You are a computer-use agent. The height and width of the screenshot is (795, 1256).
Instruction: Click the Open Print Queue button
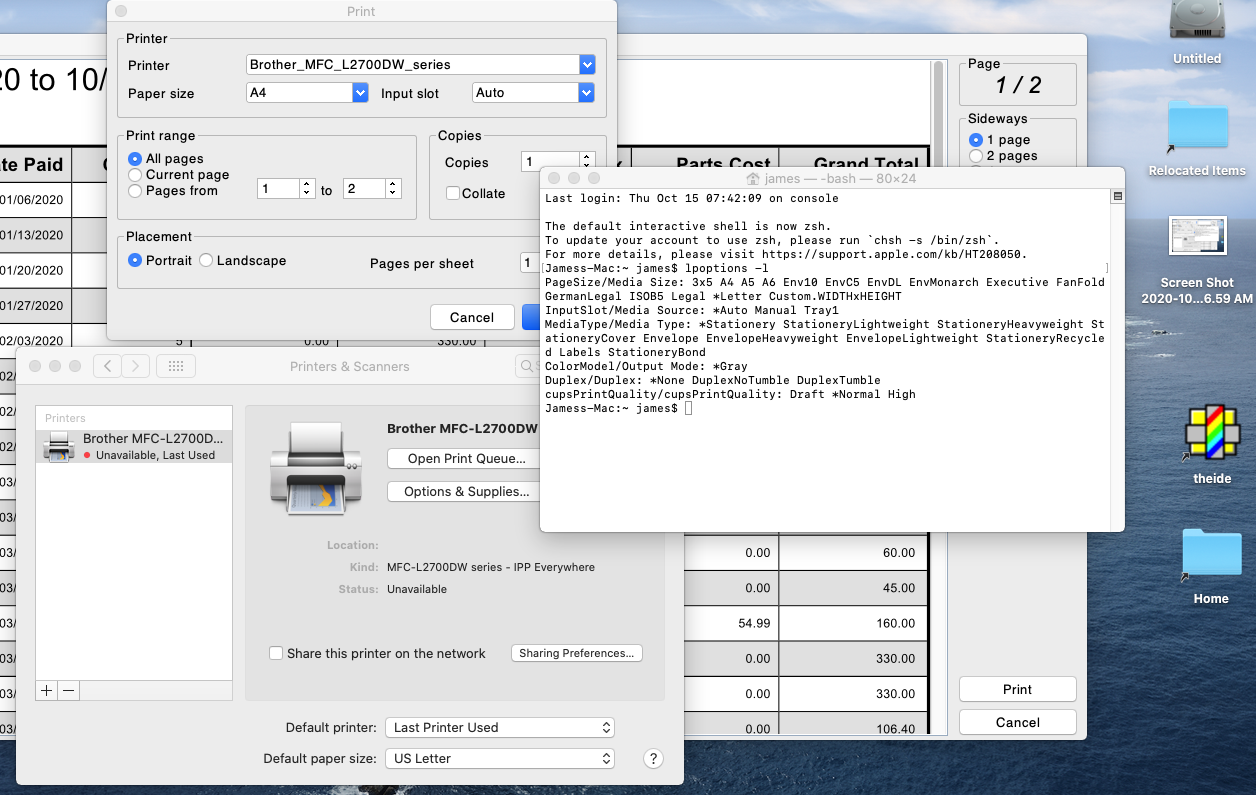(x=466, y=459)
